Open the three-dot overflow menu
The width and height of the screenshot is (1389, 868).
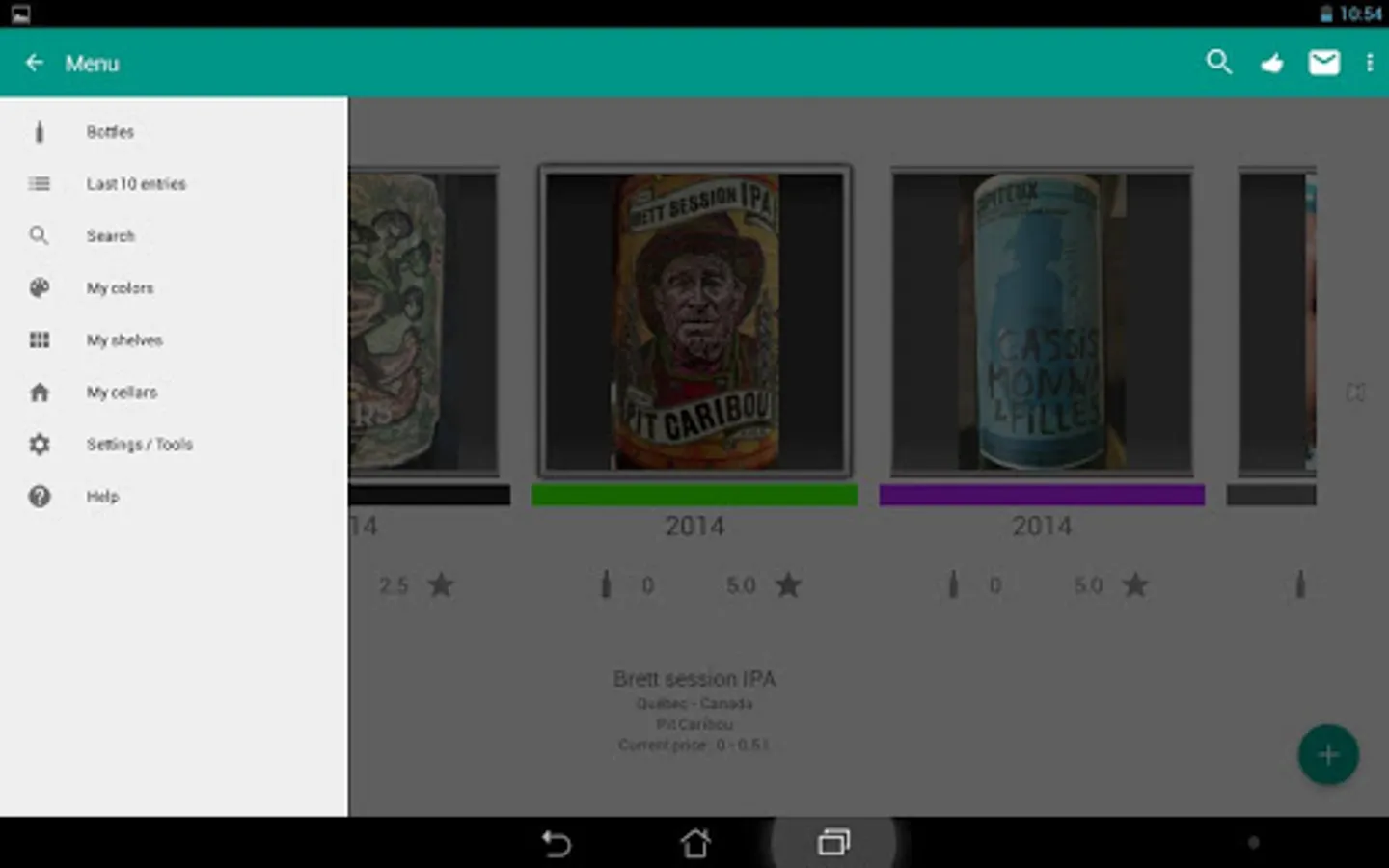[1370, 63]
